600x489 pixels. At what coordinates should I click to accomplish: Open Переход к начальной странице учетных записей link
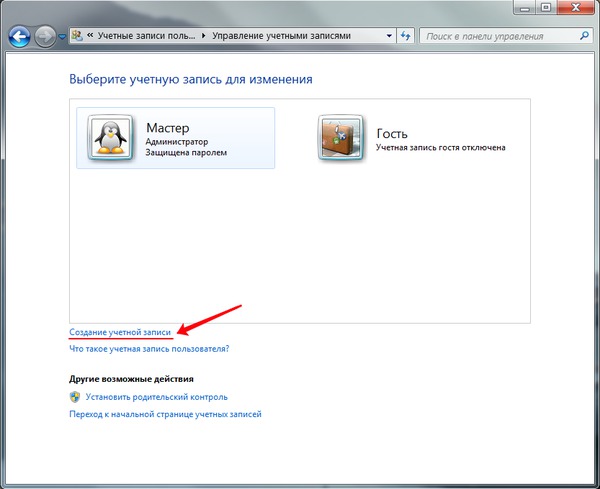click(165, 414)
